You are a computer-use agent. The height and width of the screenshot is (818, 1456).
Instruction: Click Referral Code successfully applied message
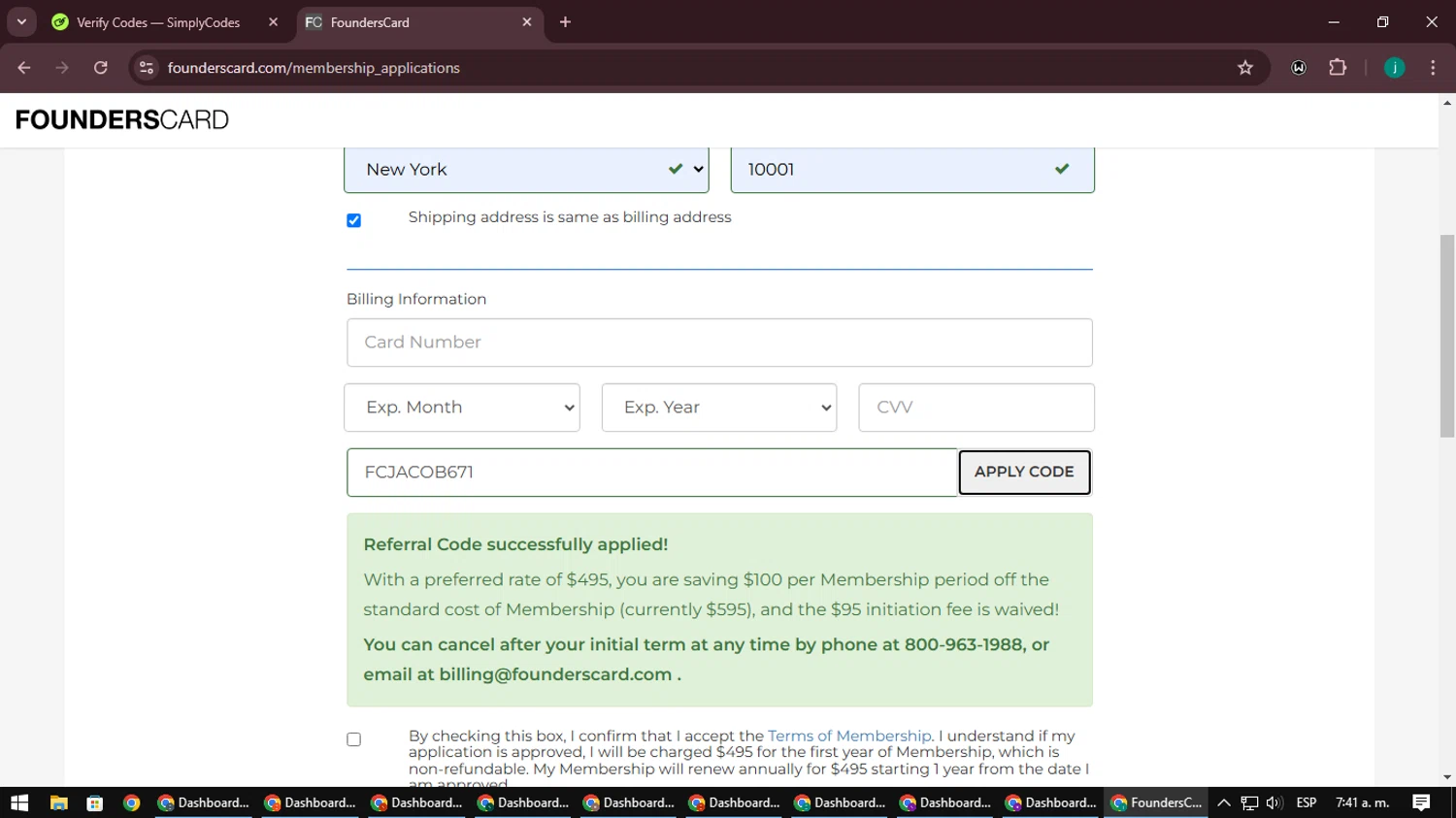(515, 544)
